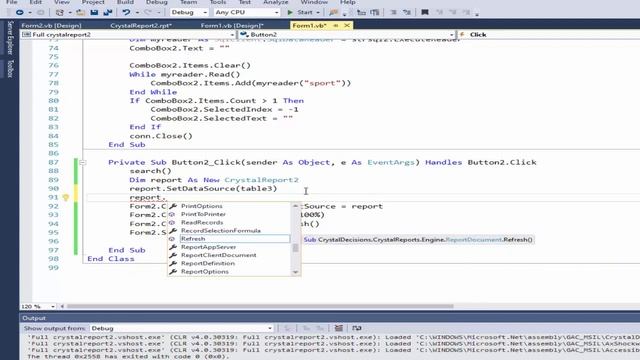Image resolution: width=640 pixels, height=360 pixels.
Task: Open the Toolbox side tab
Action: point(10,69)
